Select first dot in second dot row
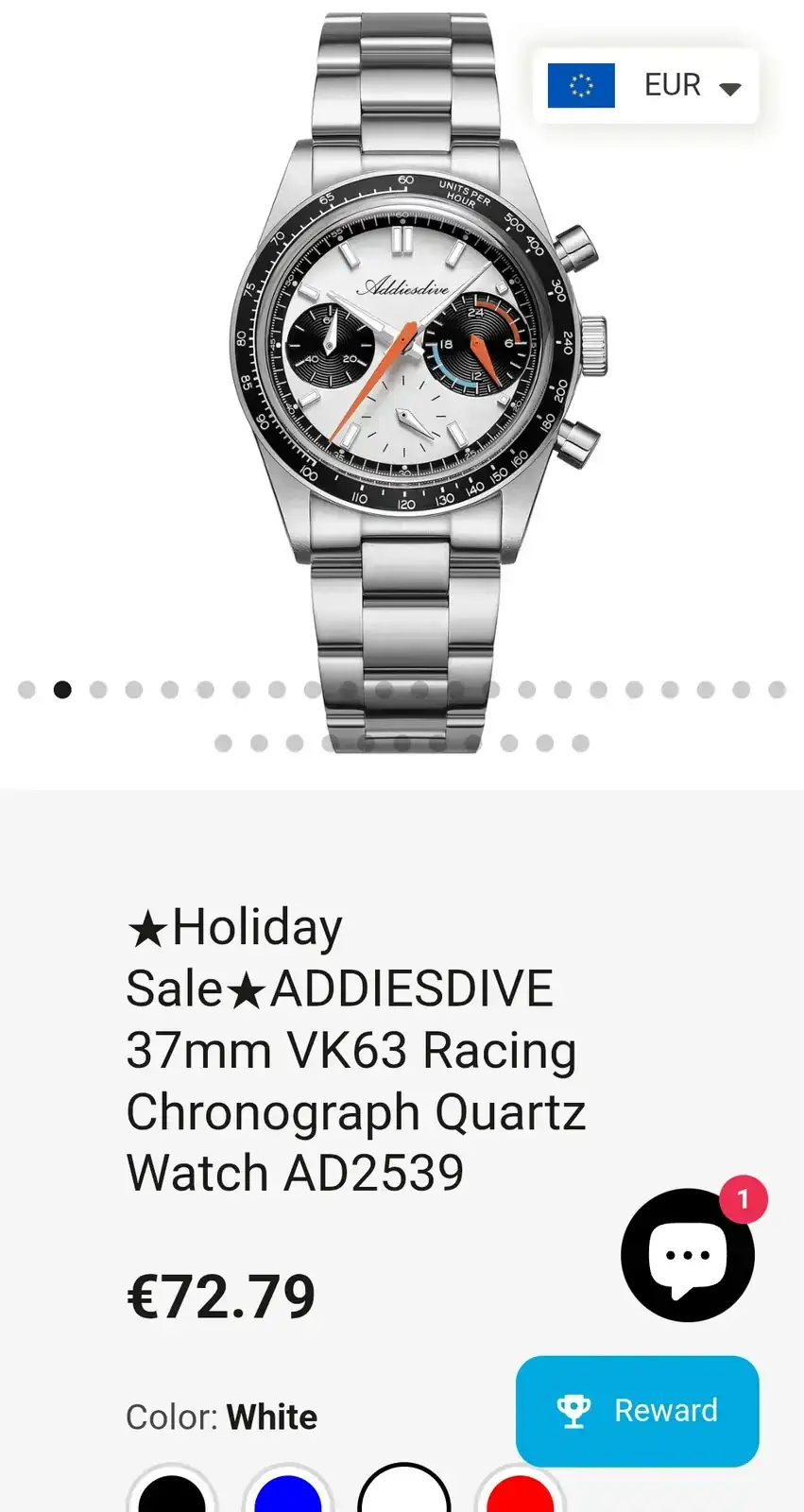Image resolution: width=804 pixels, height=1512 pixels. pos(223,744)
